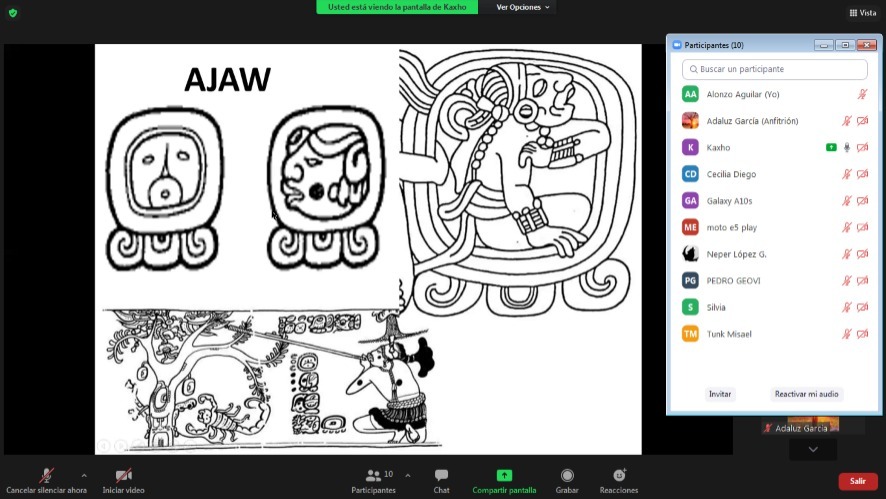Screen dimensions: 886x499
Task: Click the CD avatar of Cecilia Diego
Action: pyautogui.click(x=690, y=174)
